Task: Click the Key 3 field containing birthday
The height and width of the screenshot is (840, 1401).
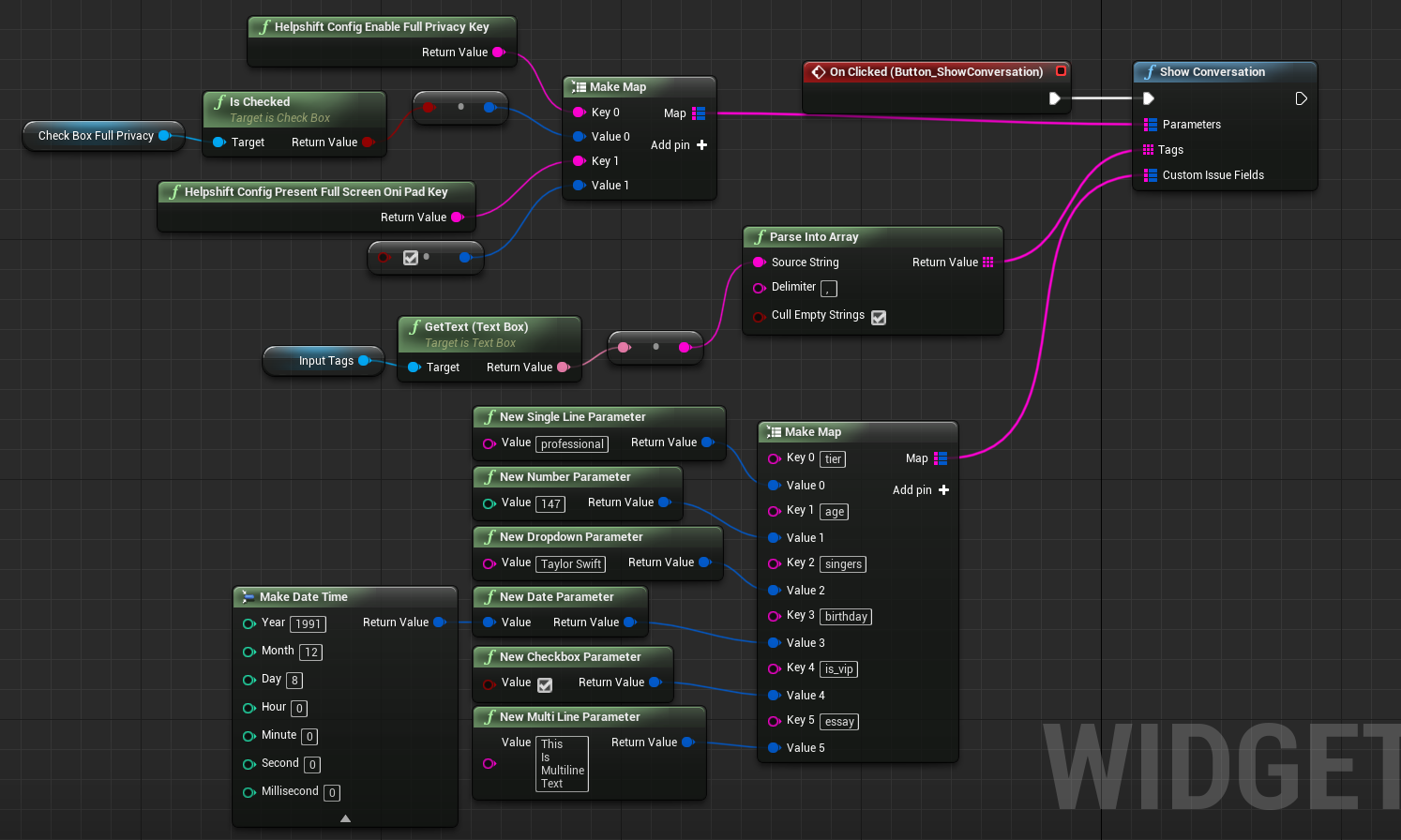Action: pyautogui.click(x=846, y=617)
